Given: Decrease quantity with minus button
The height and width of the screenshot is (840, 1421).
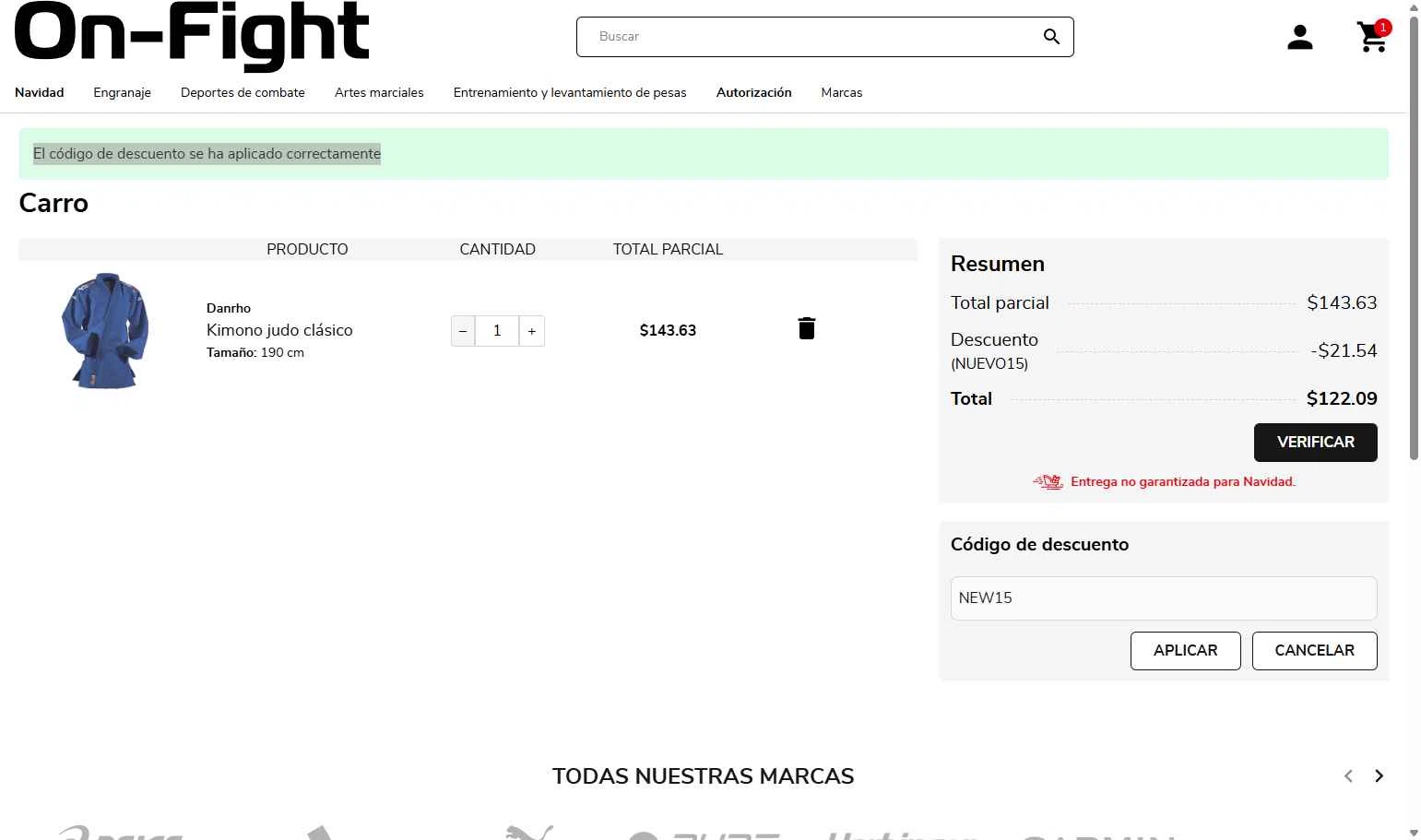Looking at the screenshot, I should pyautogui.click(x=463, y=331).
